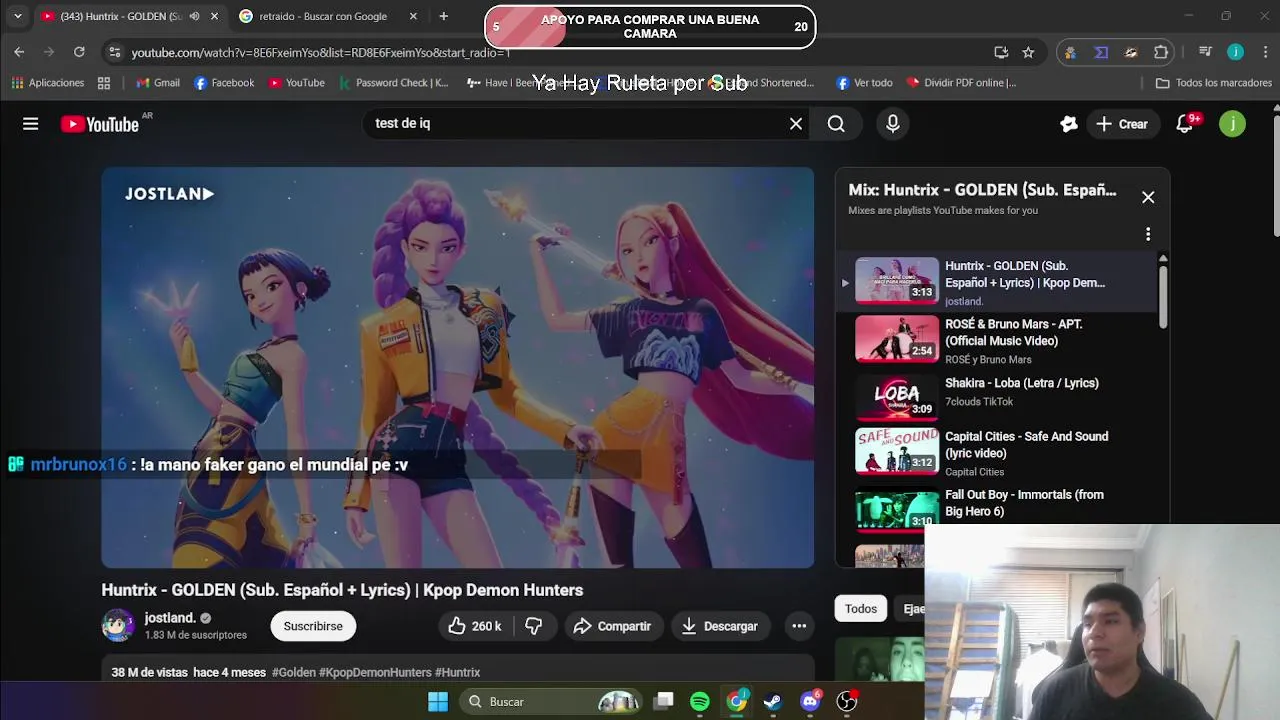Open the Facebook bookmark
Screen dimensions: 1280x720
pyautogui.click(x=224, y=83)
